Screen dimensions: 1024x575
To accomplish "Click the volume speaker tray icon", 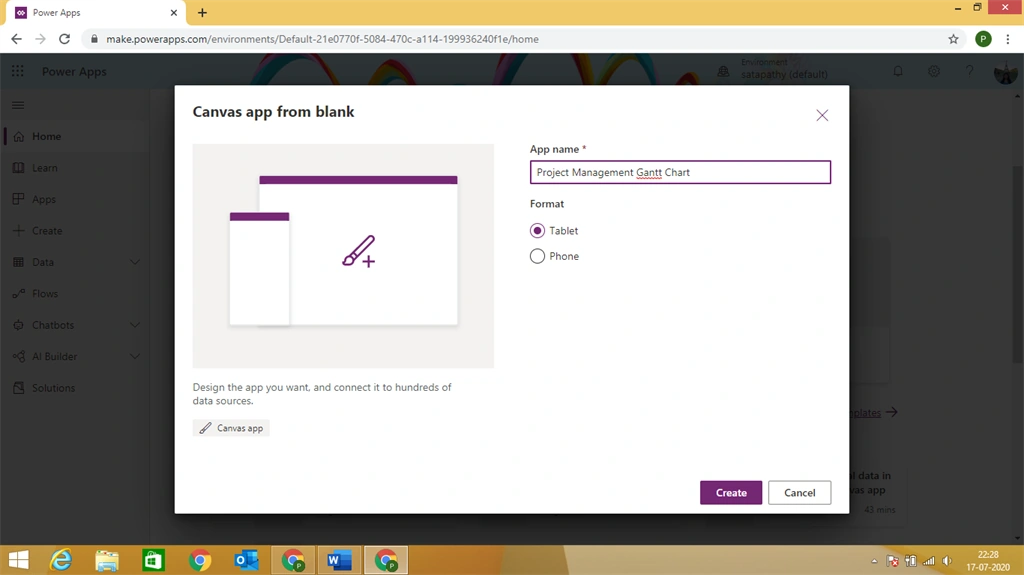I will coord(947,561).
